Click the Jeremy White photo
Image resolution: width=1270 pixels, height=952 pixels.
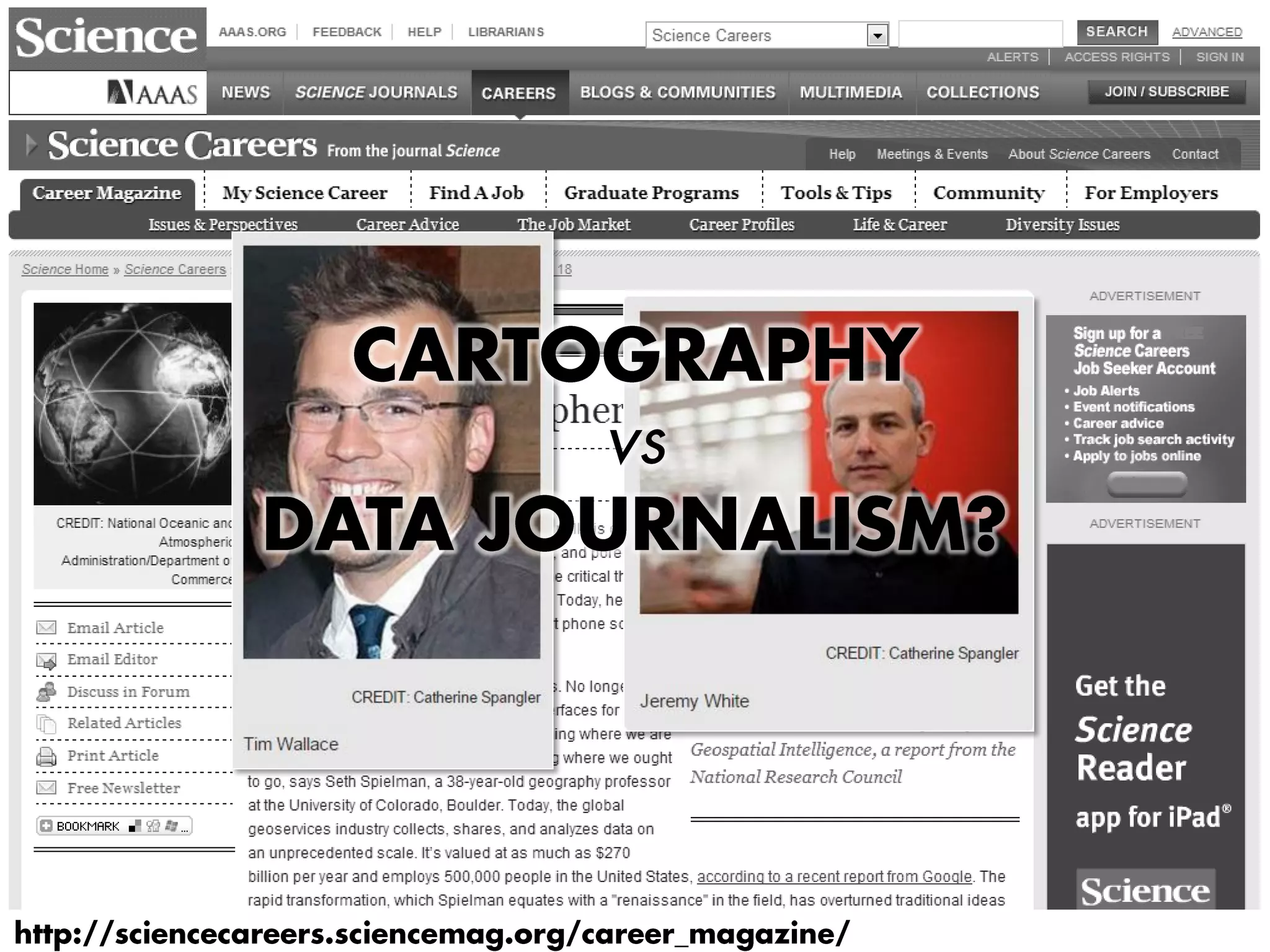[x=829, y=462]
